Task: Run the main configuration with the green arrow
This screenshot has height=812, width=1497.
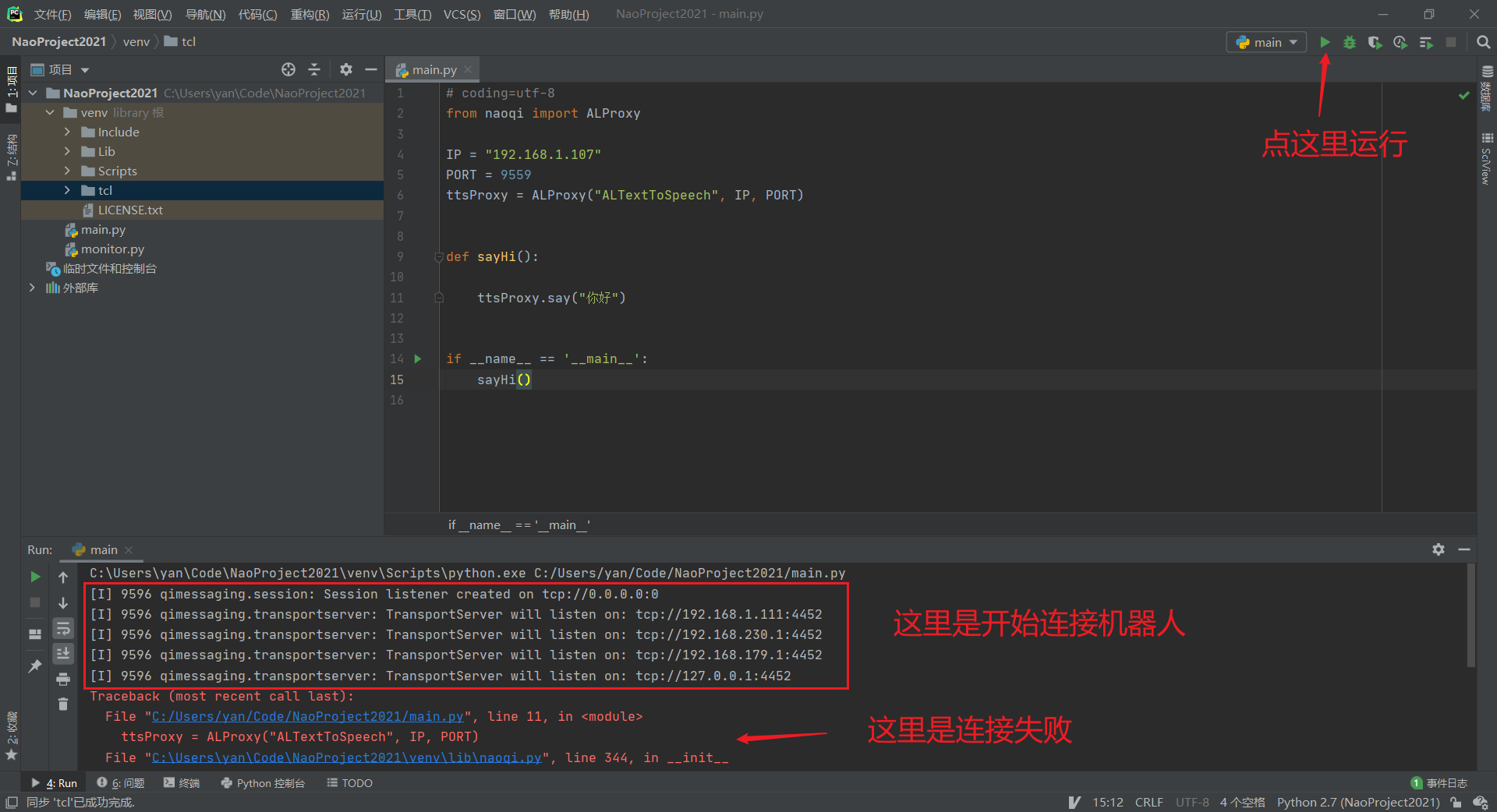Action: click(x=1325, y=42)
